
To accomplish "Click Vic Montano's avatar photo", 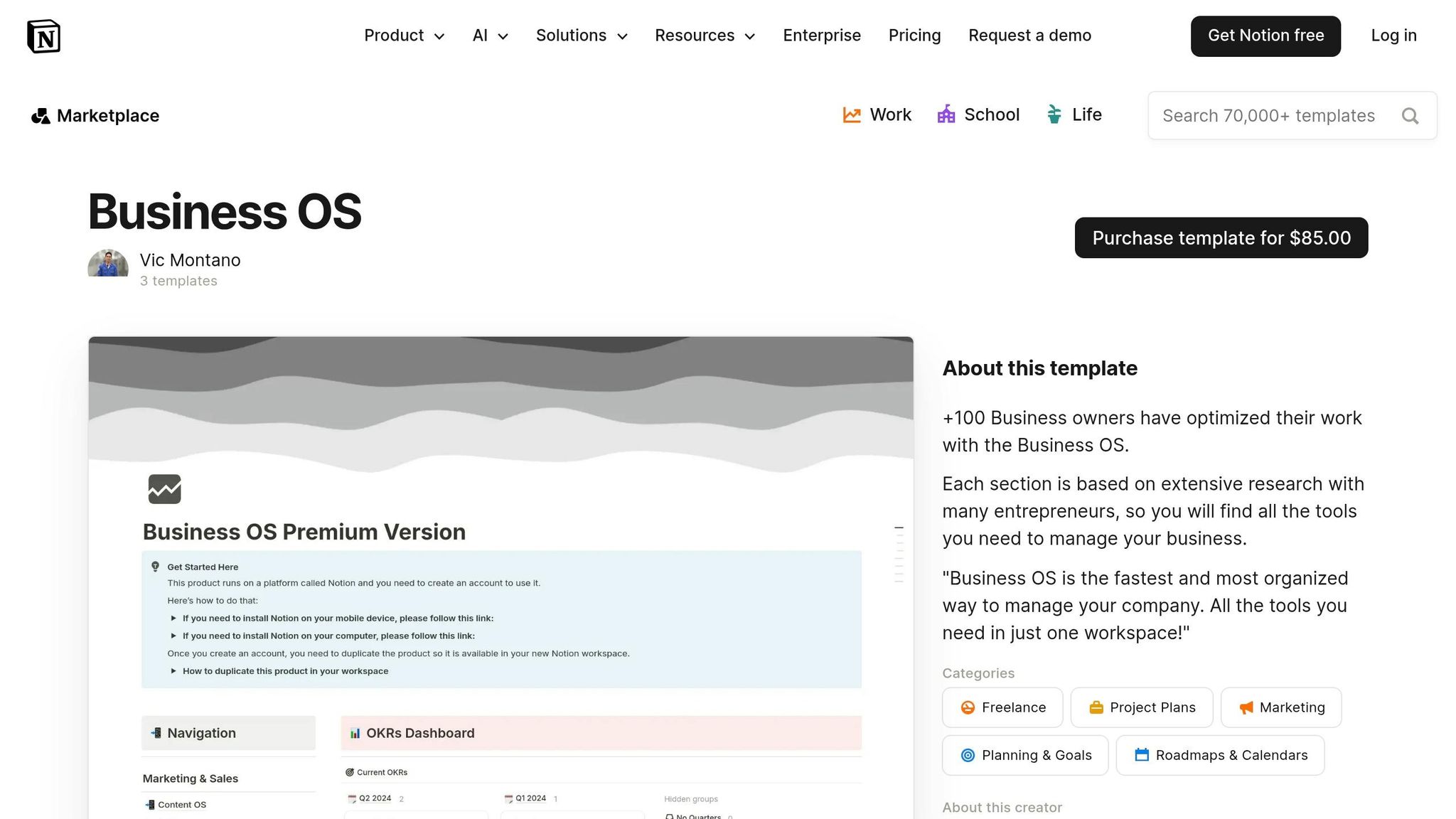I will (108, 264).
